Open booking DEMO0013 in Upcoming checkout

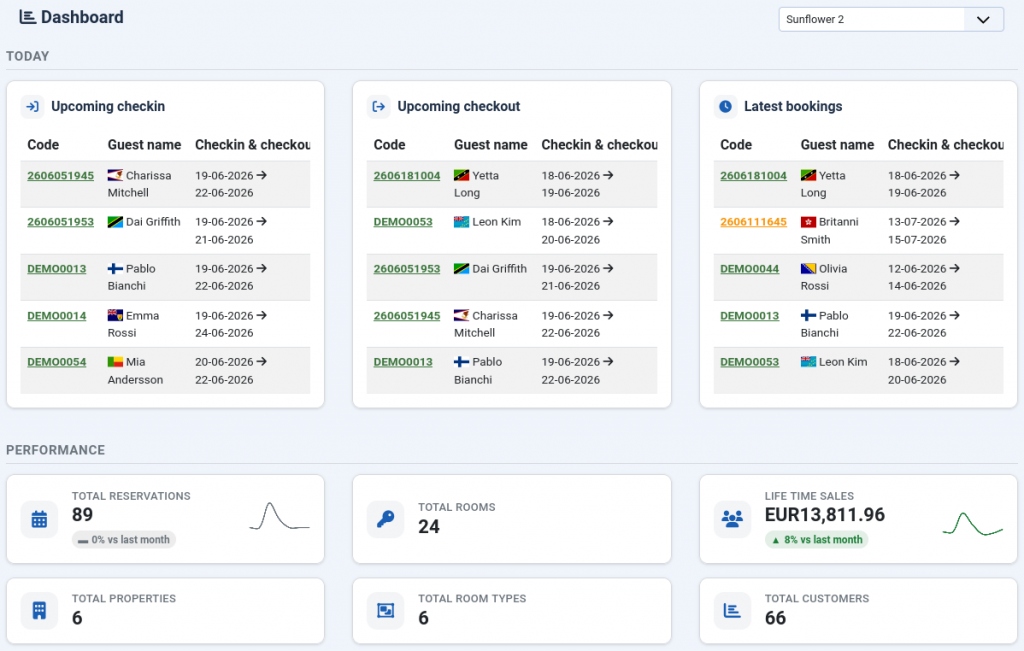(x=403, y=362)
